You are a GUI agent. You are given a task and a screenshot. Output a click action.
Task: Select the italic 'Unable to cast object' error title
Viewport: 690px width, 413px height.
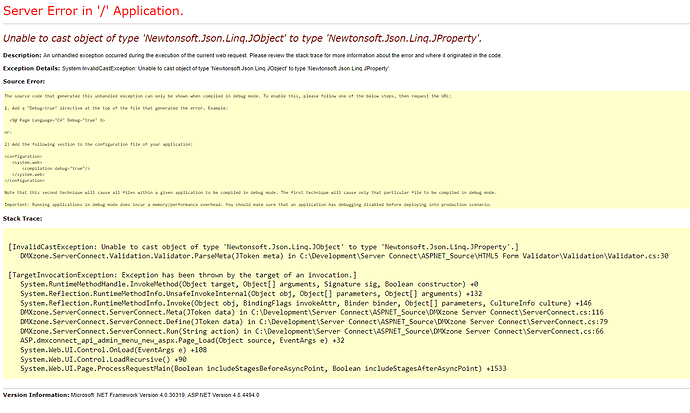(242, 38)
